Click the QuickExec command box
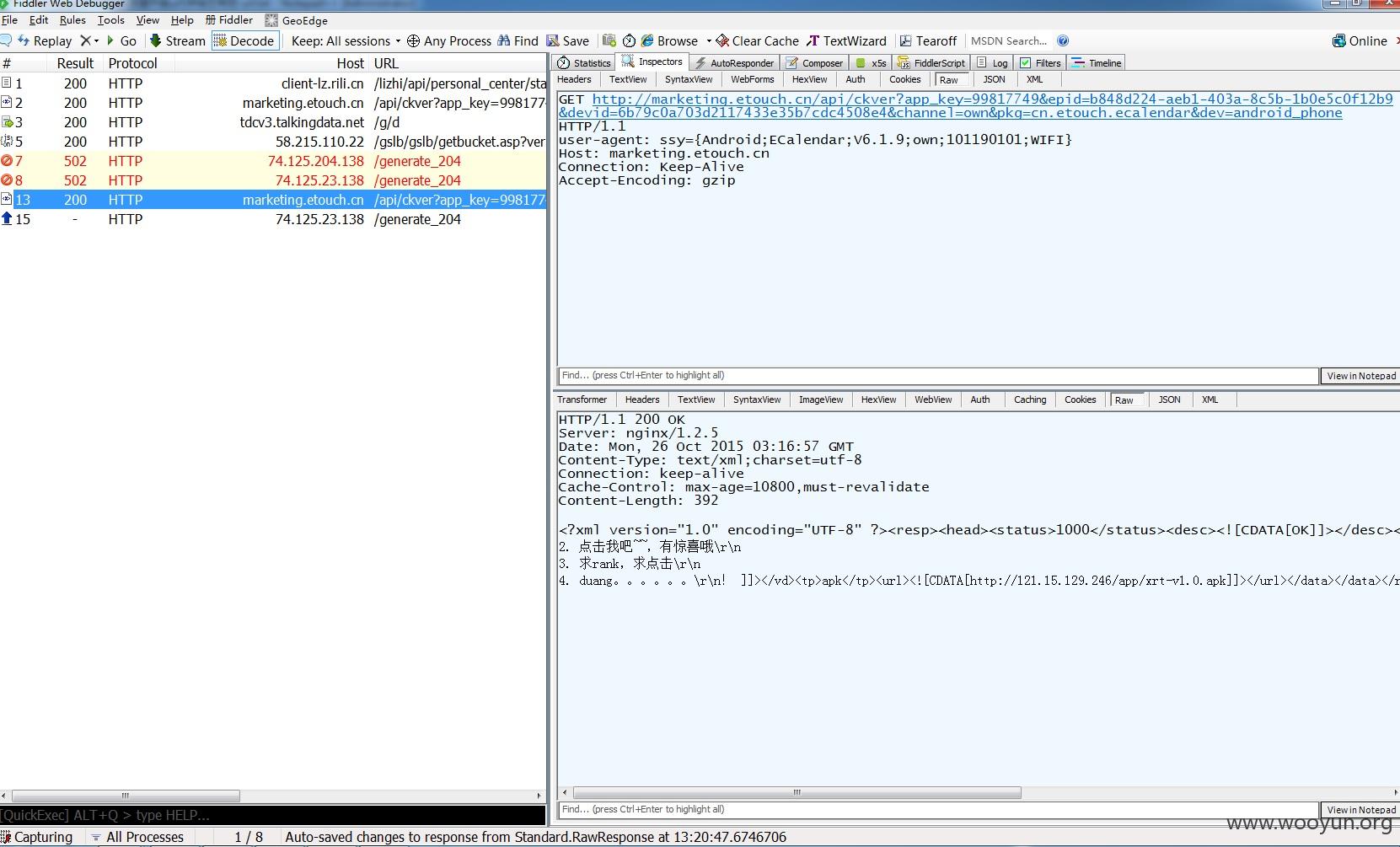 [273, 815]
